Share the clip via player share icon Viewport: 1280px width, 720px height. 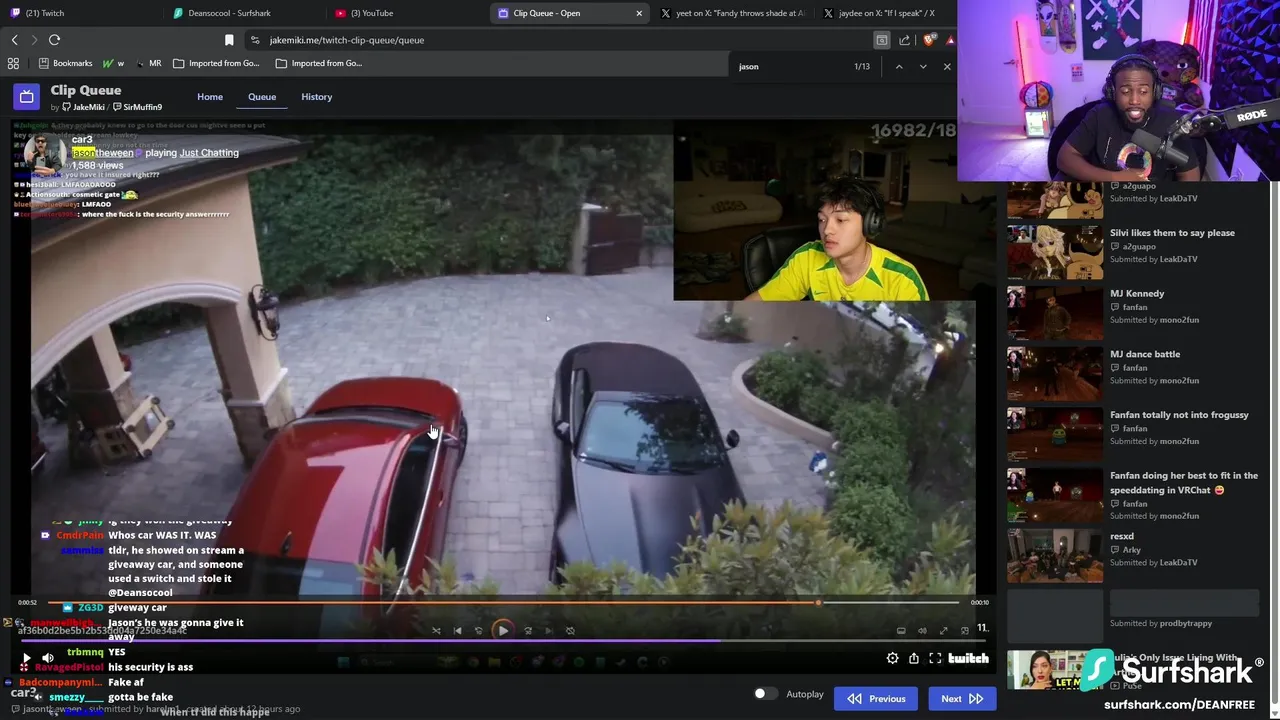pyautogui.click(x=914, y=658)
